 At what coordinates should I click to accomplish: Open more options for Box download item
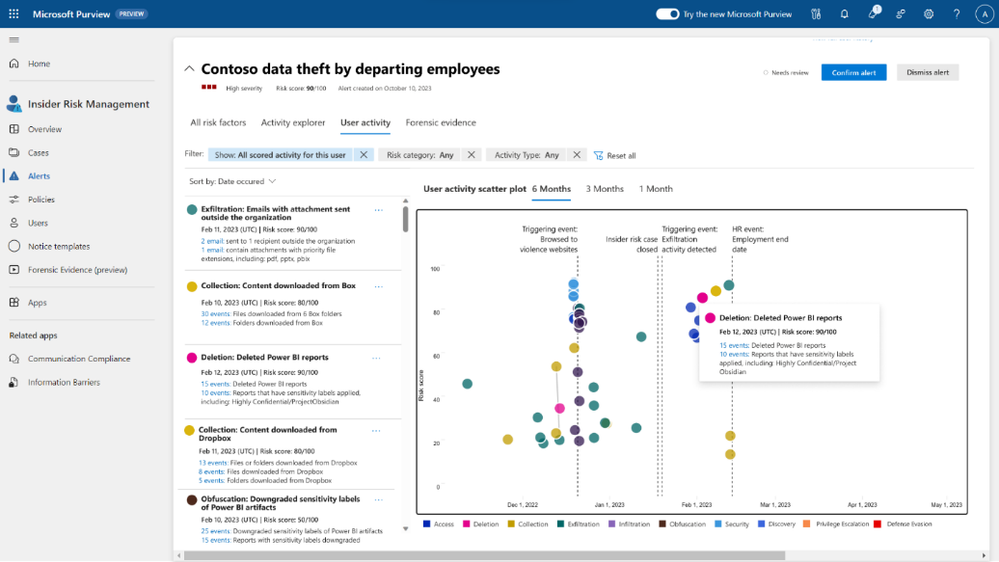point(378,286)
